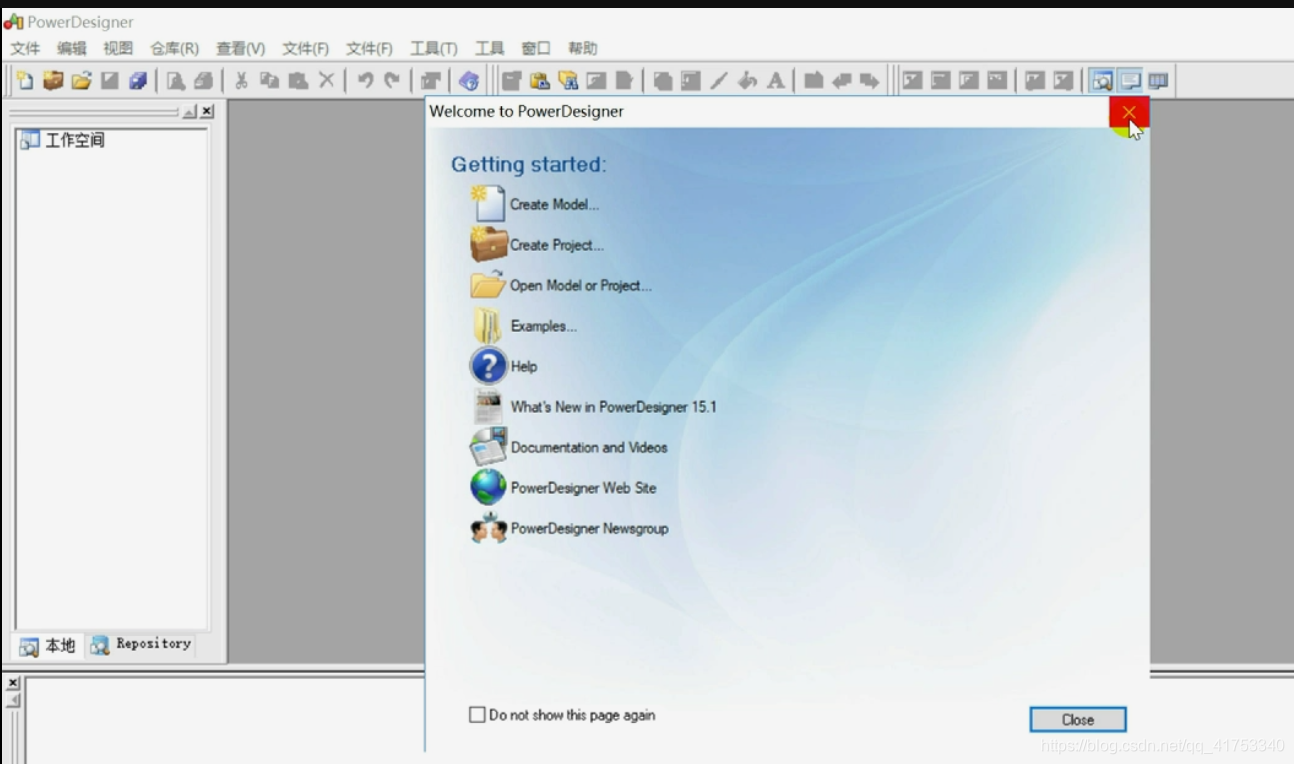Open 'Documentation and Videos' link
1294x764 pixels.
pyautogui.click(x=589, y=447)
